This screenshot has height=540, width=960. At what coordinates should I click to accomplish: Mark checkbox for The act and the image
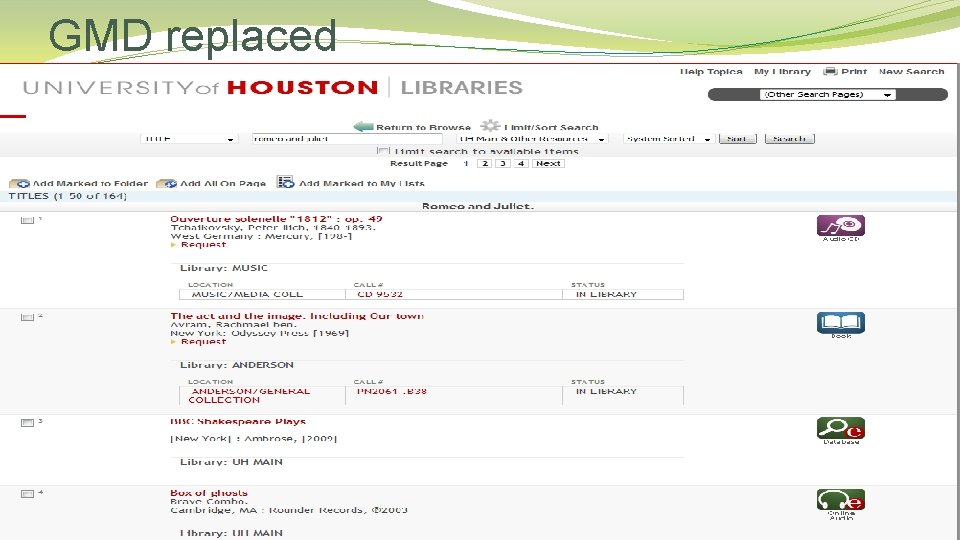[27, 317]
